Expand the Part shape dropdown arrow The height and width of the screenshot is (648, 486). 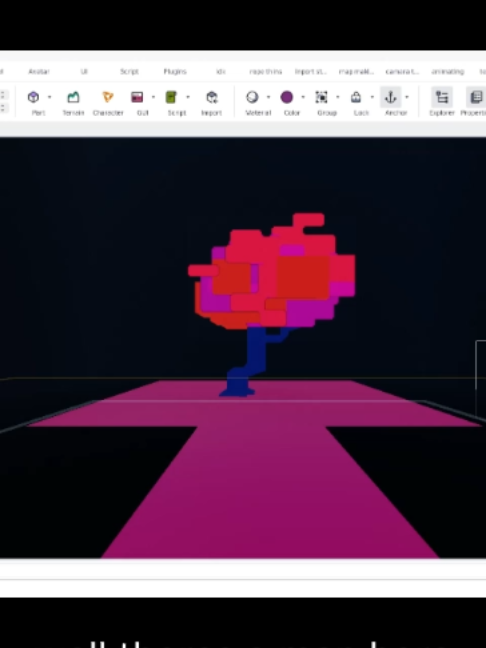tap(50, 97)
